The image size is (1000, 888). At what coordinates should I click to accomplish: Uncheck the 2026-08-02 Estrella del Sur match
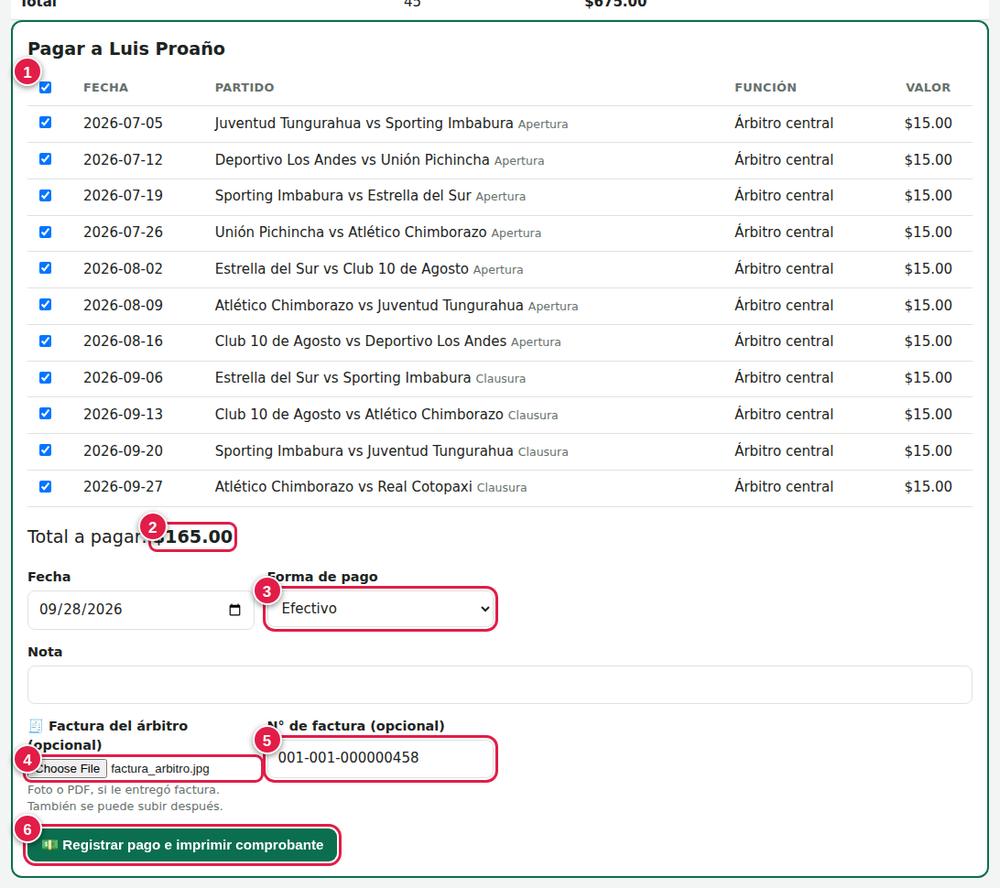click(x=45, y=268)
